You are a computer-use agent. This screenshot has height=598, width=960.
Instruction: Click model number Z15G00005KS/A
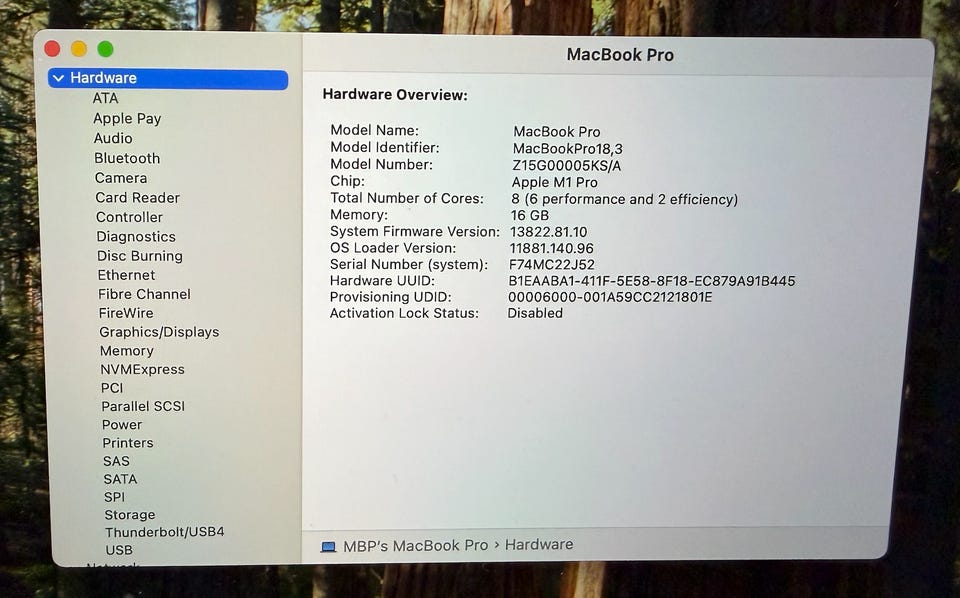pos(566,166)
